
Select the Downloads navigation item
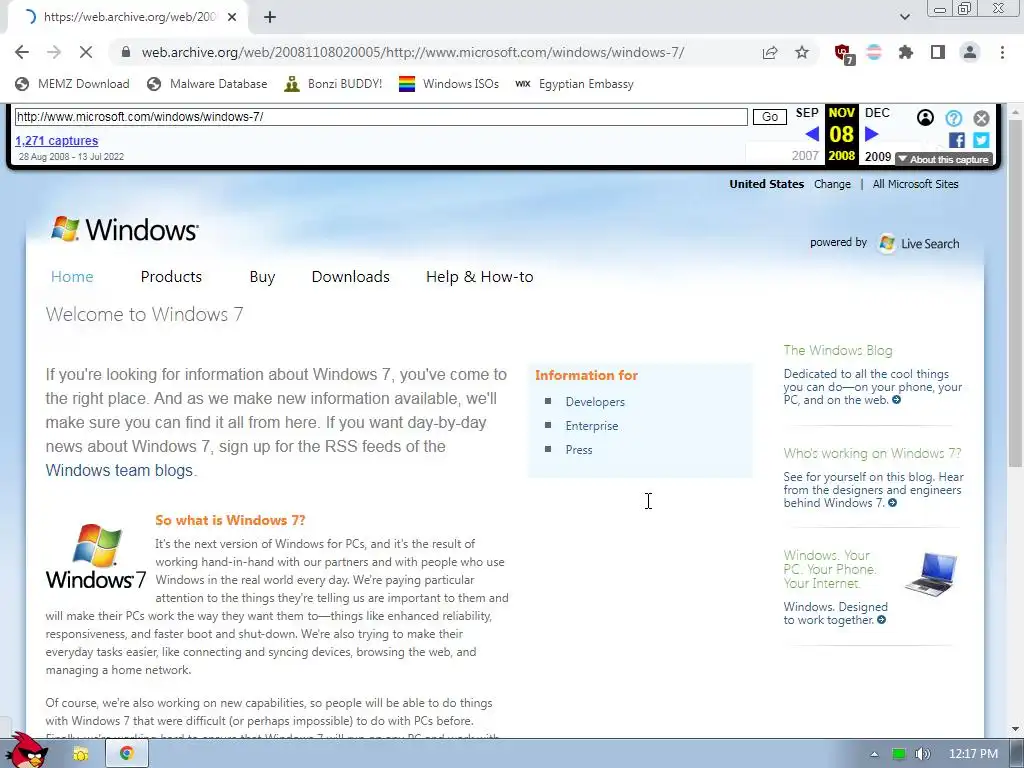coord(351,277)
